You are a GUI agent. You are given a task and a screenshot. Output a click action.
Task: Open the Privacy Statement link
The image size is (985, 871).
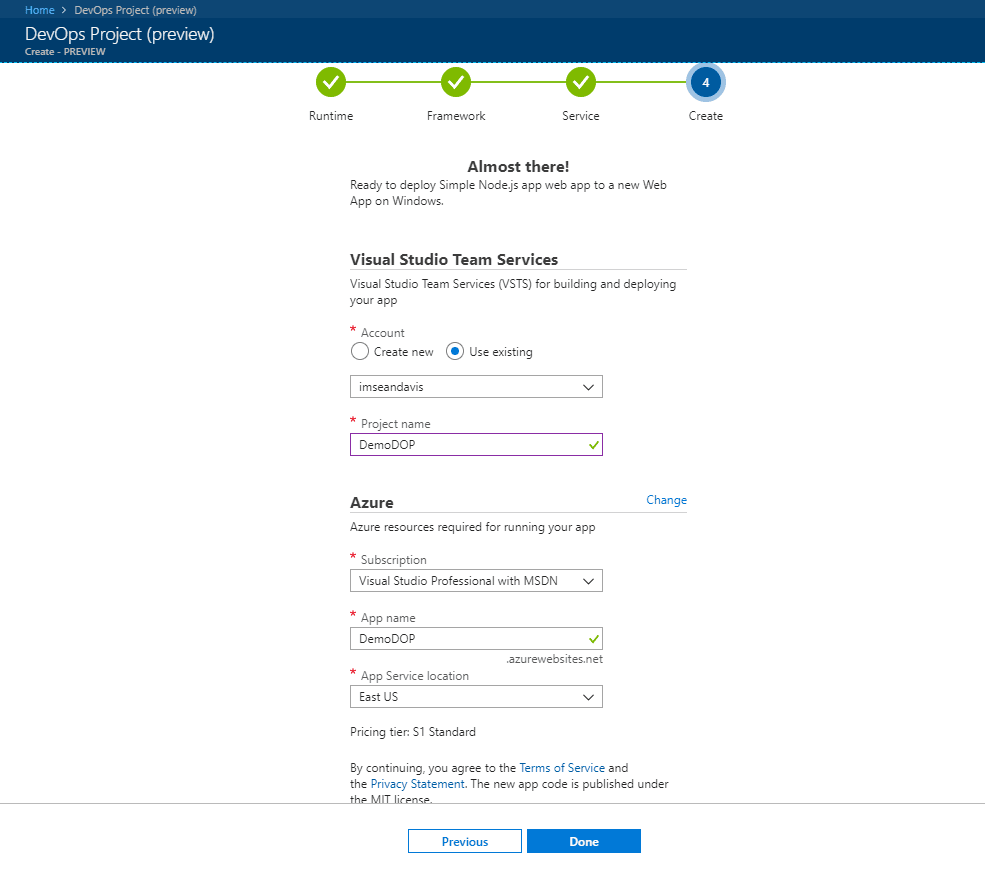coord(417,784)
